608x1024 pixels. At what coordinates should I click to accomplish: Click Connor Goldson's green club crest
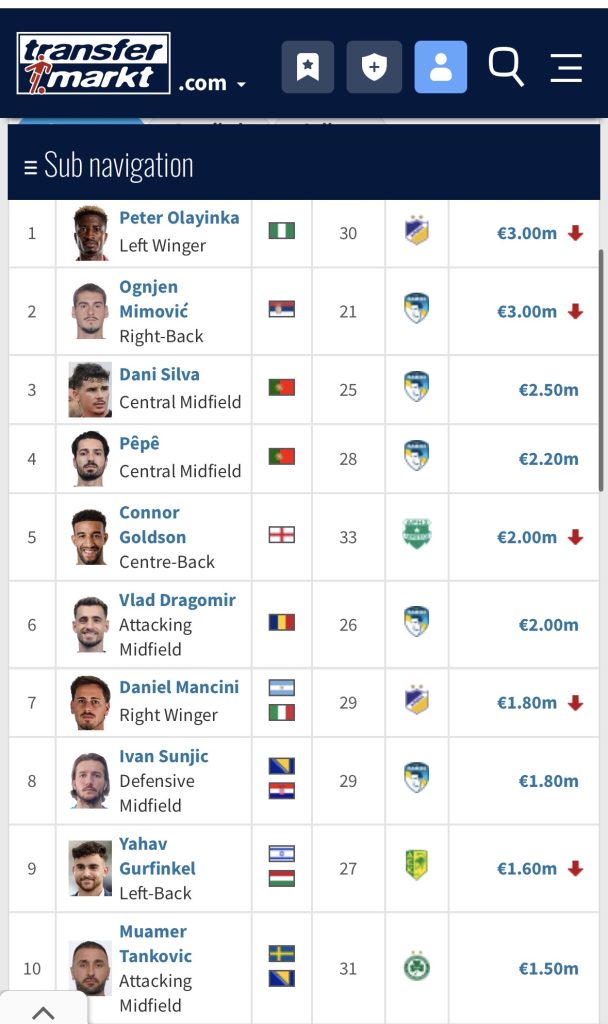[x=416, y=535]
